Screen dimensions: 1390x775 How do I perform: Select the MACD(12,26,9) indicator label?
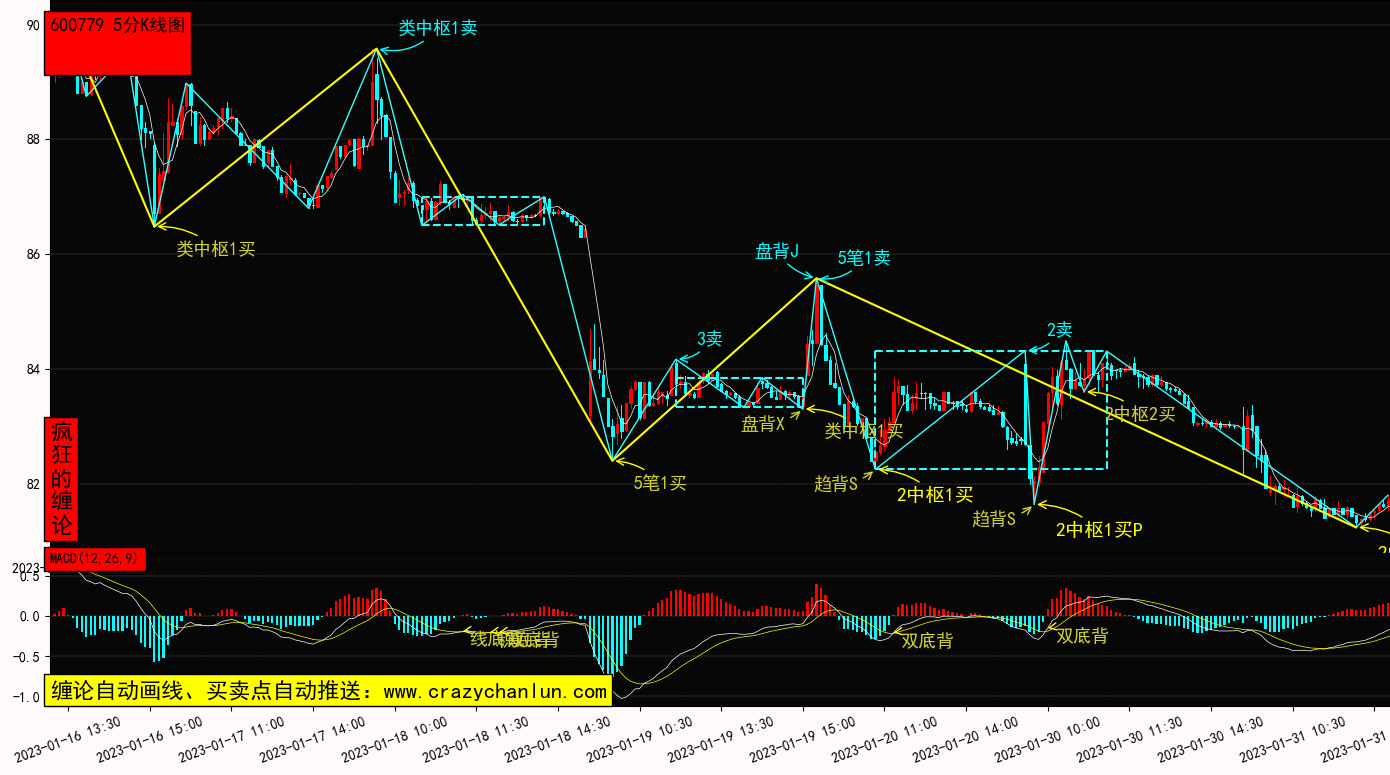(95, 558)
